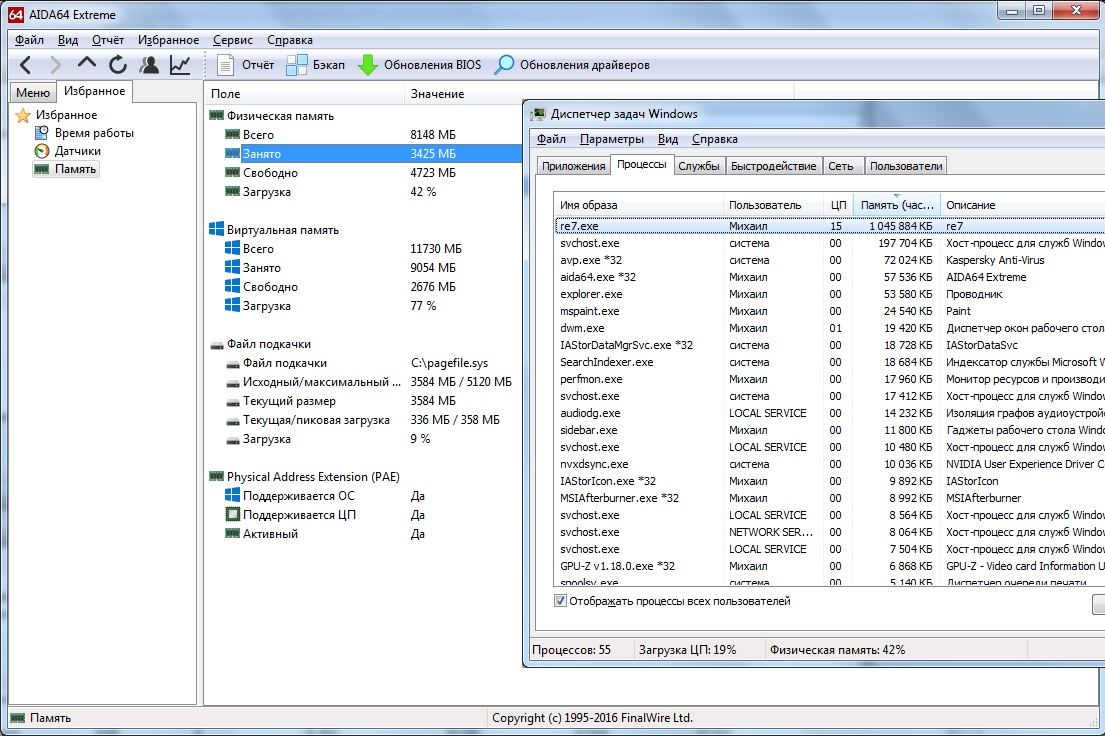Sort by Память (час... column header
This screenshot has height=736, width=1105.
896,205
